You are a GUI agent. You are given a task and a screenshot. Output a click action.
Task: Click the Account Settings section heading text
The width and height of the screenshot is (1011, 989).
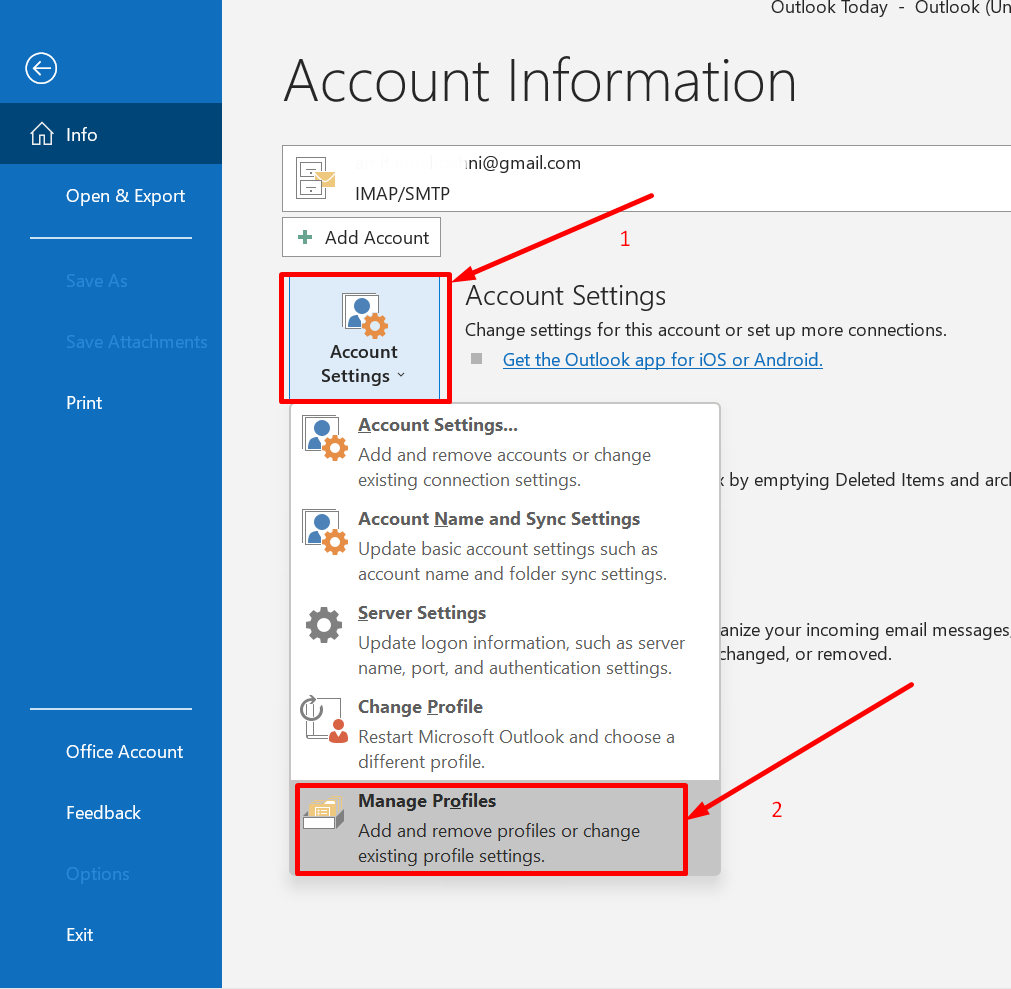[565, 296]
